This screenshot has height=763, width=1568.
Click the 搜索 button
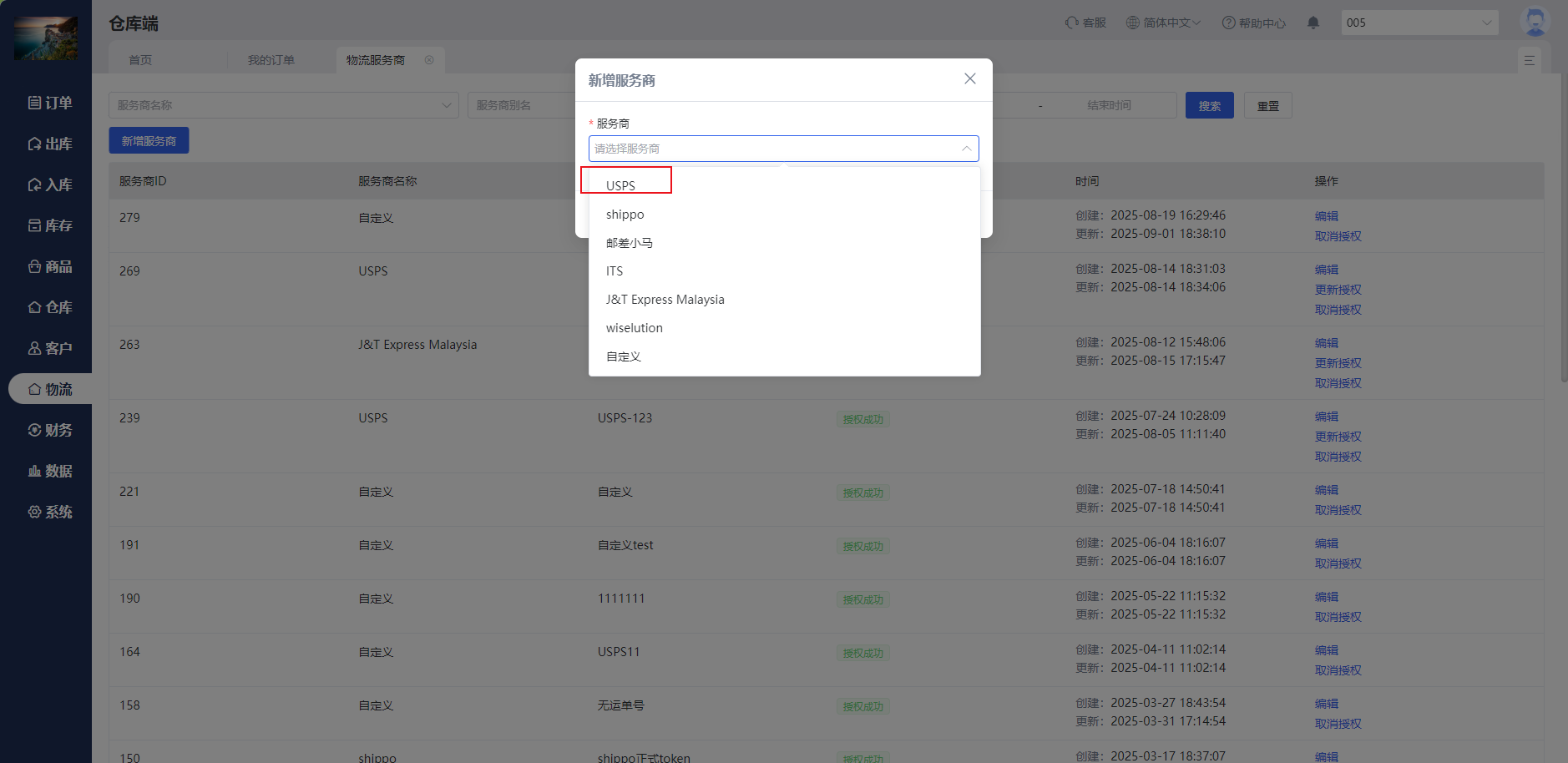[x=1209, y=105]
